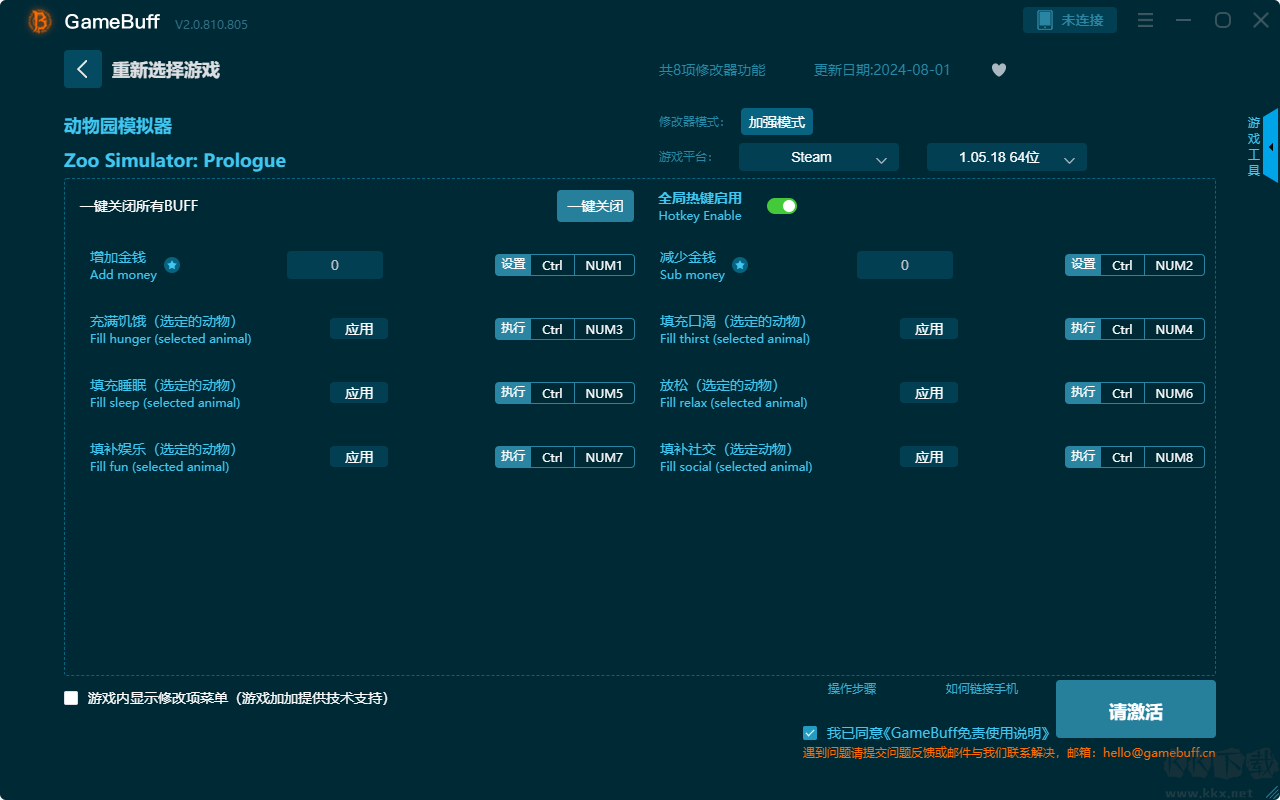Click 应用 for Fill sleep
This screenshot has width=1280, height=800.
[359, 393]
